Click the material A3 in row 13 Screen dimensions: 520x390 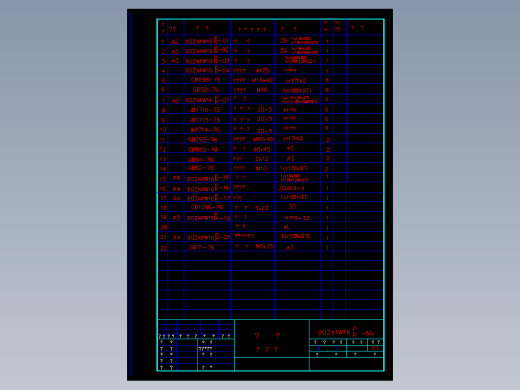[x=290, y=159]
